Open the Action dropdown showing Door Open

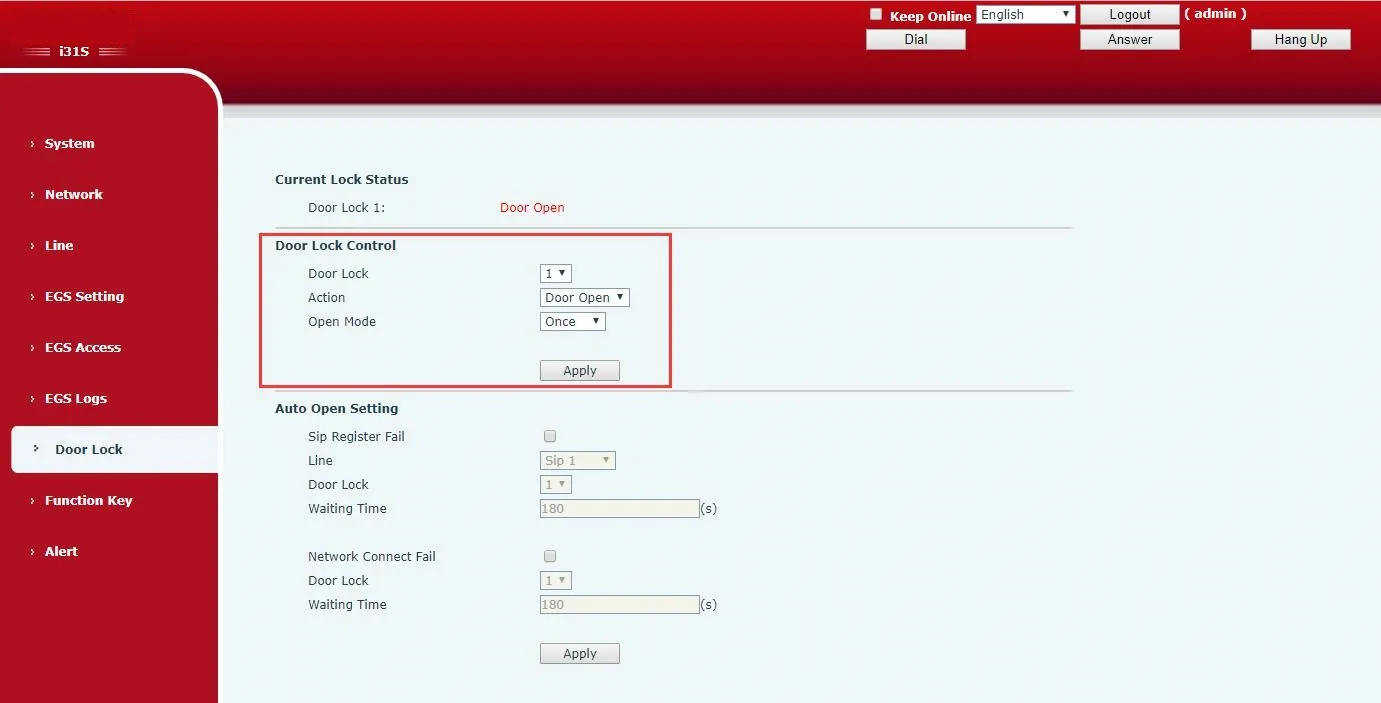[584, 297]
